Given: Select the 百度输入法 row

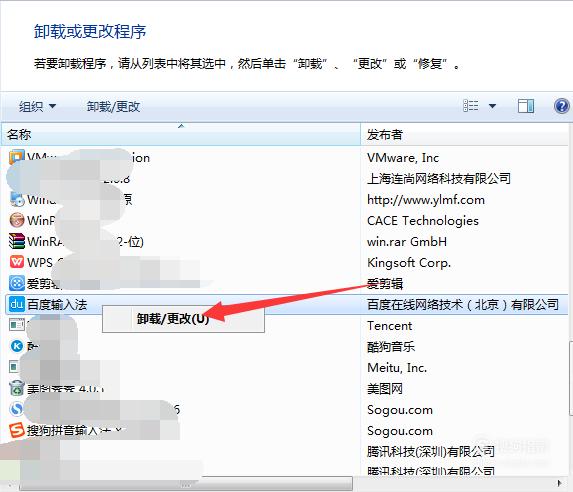Looking at the screenshot, I should coord(286,304).
